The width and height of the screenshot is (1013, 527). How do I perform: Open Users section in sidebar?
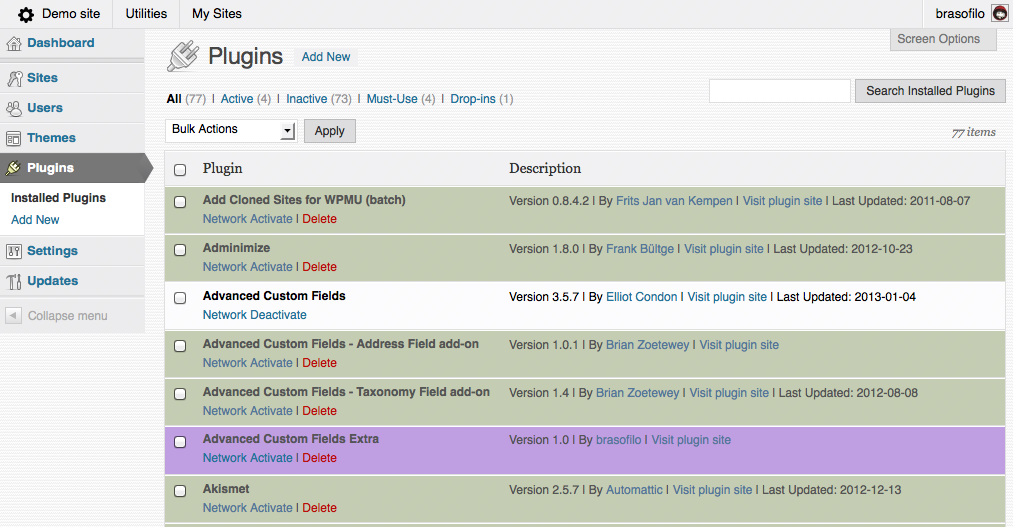pos(45,108)
